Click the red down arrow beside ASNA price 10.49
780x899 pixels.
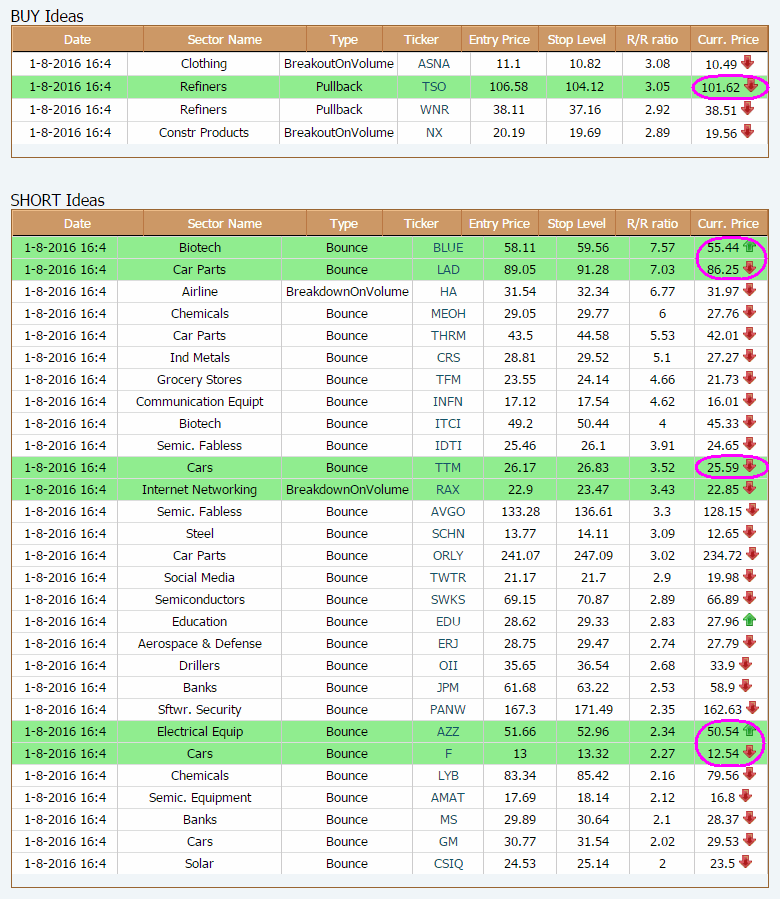[x=747, y=62]
